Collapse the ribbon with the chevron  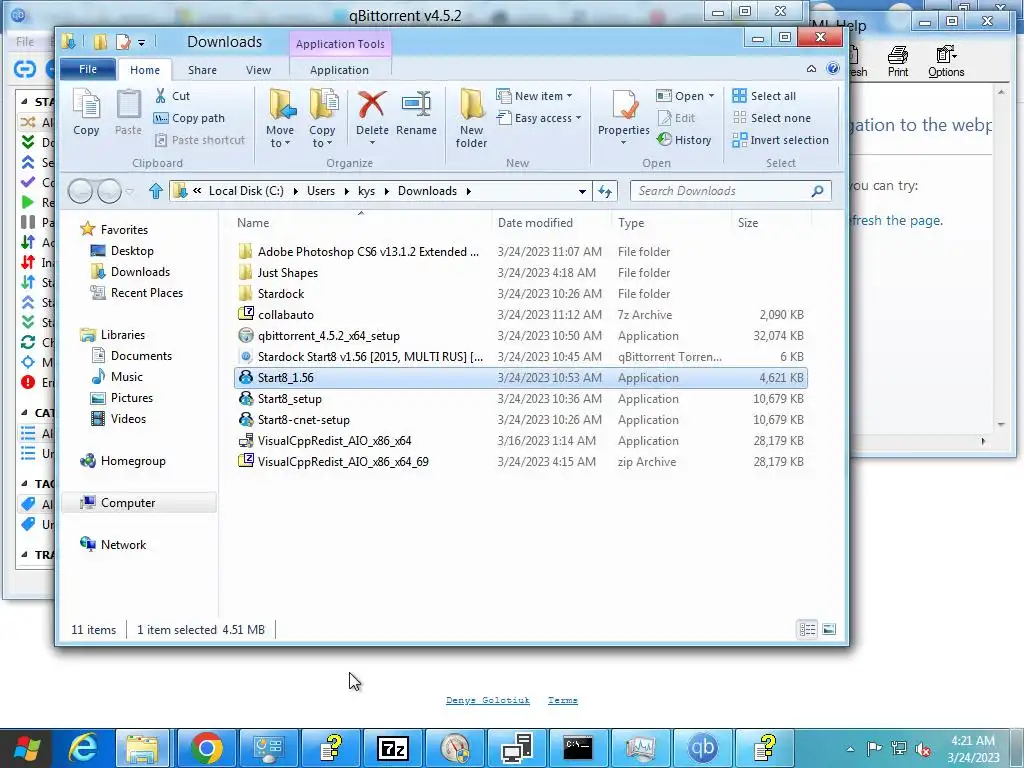[x=811, y=69]
